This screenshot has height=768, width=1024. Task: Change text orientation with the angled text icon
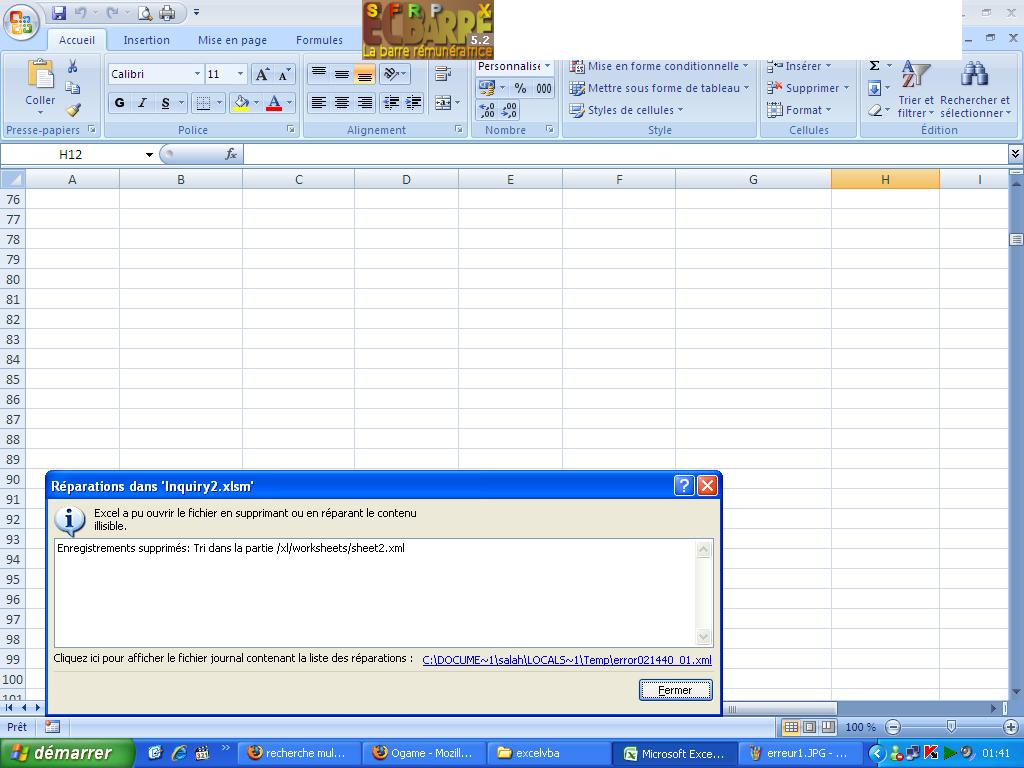click(x=391, y=74)
